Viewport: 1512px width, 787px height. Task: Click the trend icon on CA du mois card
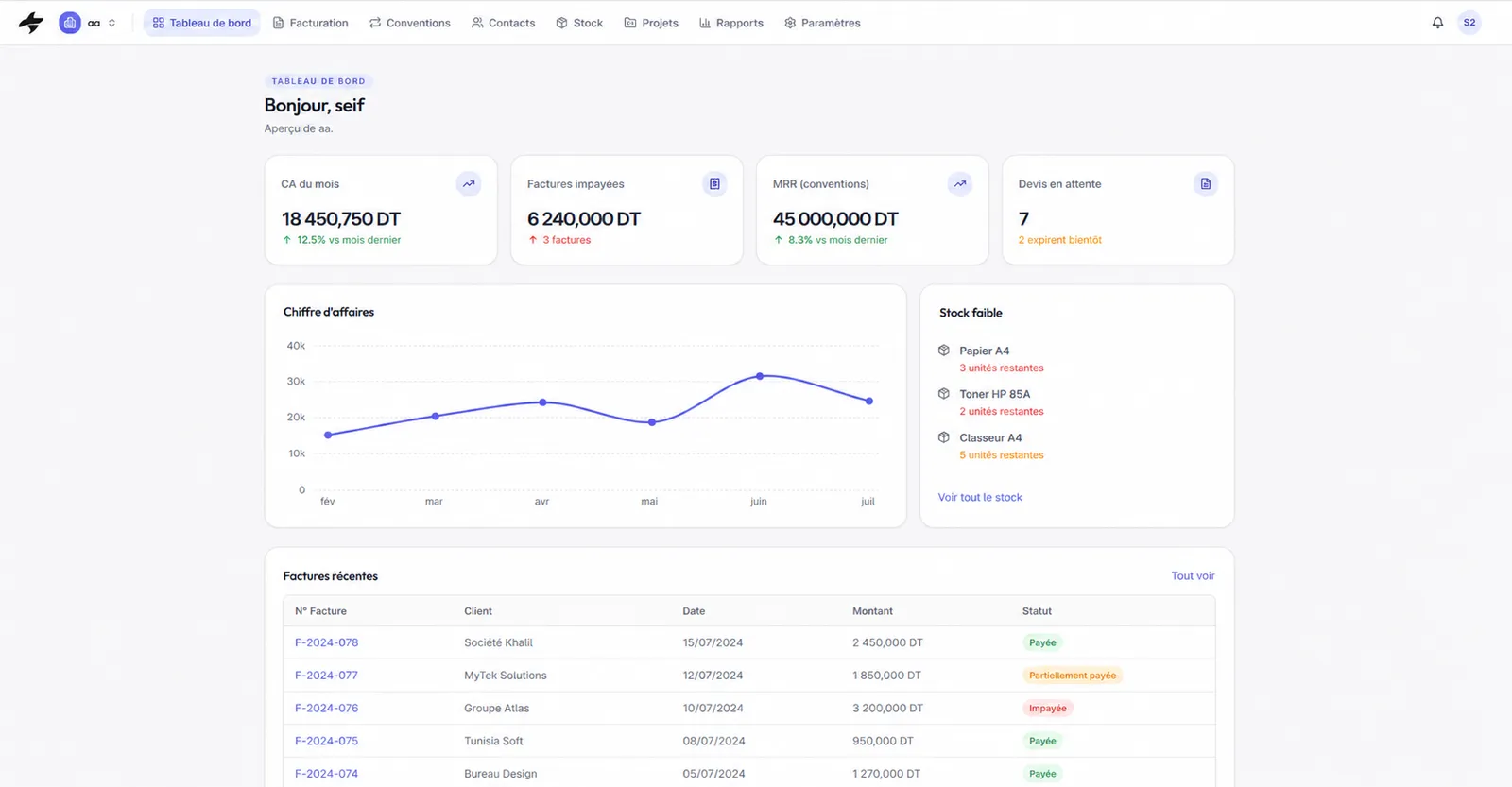point(469,184)
